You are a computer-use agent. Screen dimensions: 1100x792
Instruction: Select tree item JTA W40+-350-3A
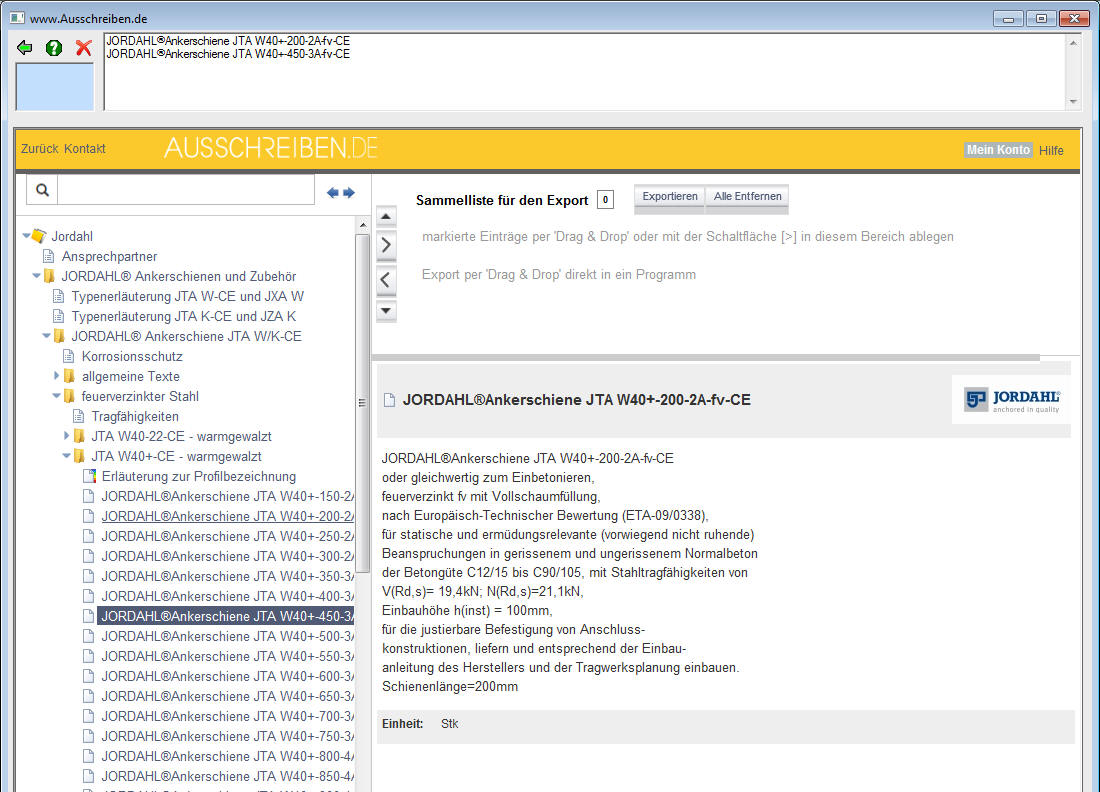(x=227, y=576)
